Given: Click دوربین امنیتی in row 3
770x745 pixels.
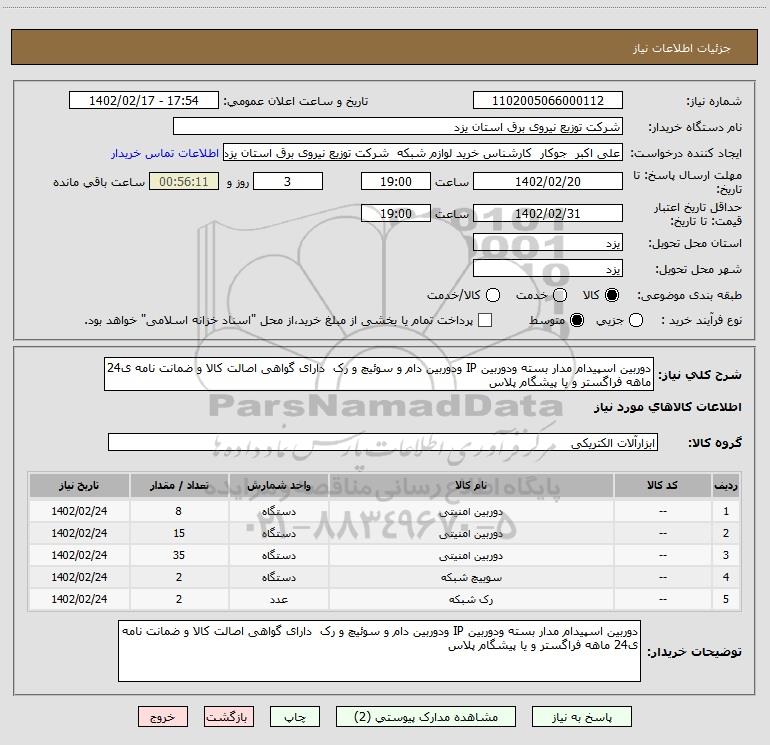Looking at the screenshot, I should tap(471, 555).
